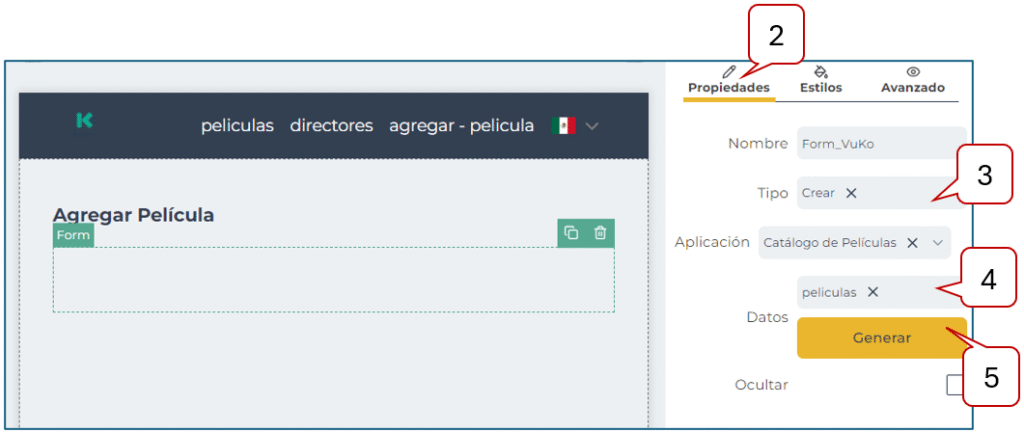Clear the Crear value in Tipo

click(851, 193)
